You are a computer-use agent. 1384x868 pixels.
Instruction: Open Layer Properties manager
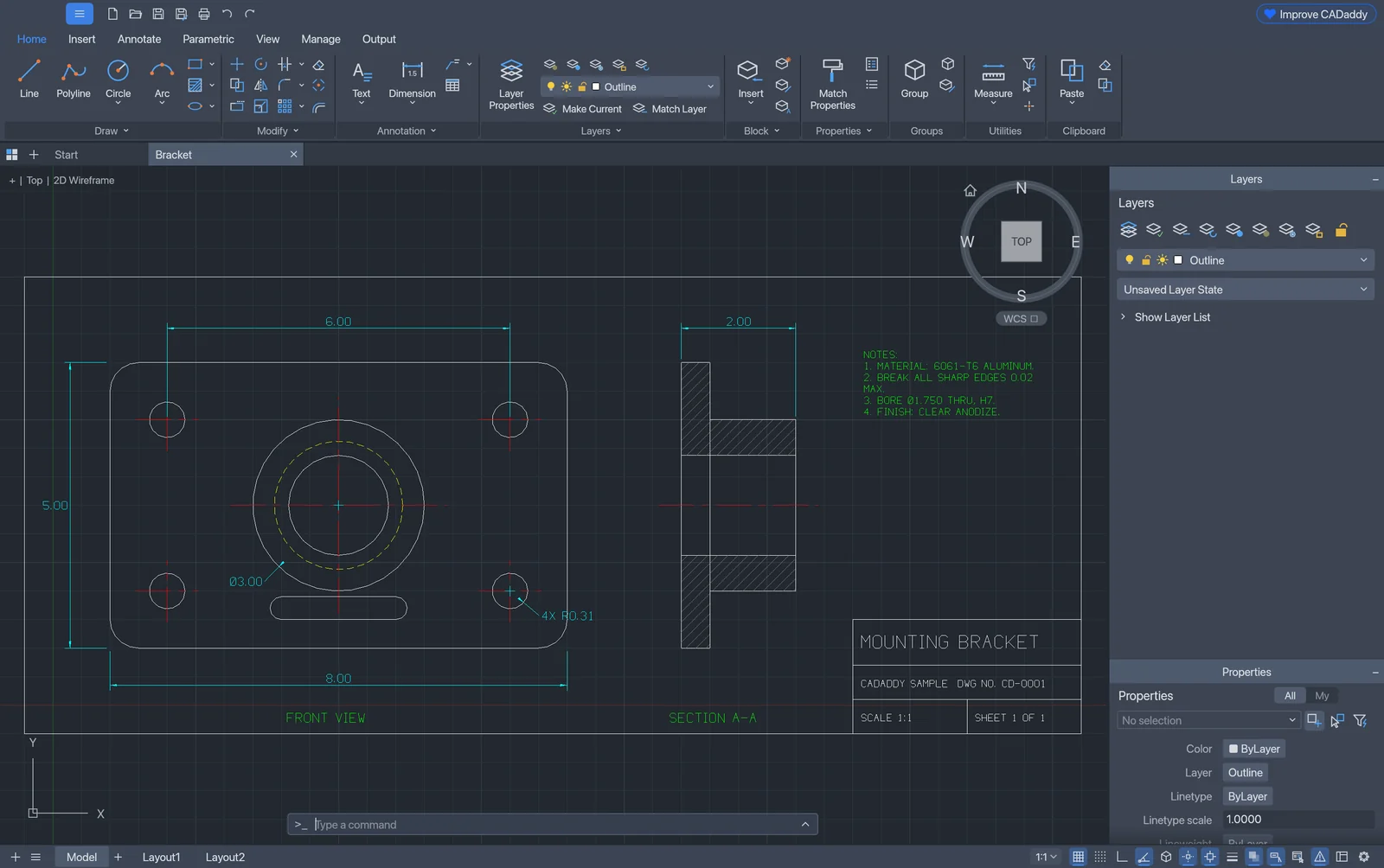(x=511, y=84)
